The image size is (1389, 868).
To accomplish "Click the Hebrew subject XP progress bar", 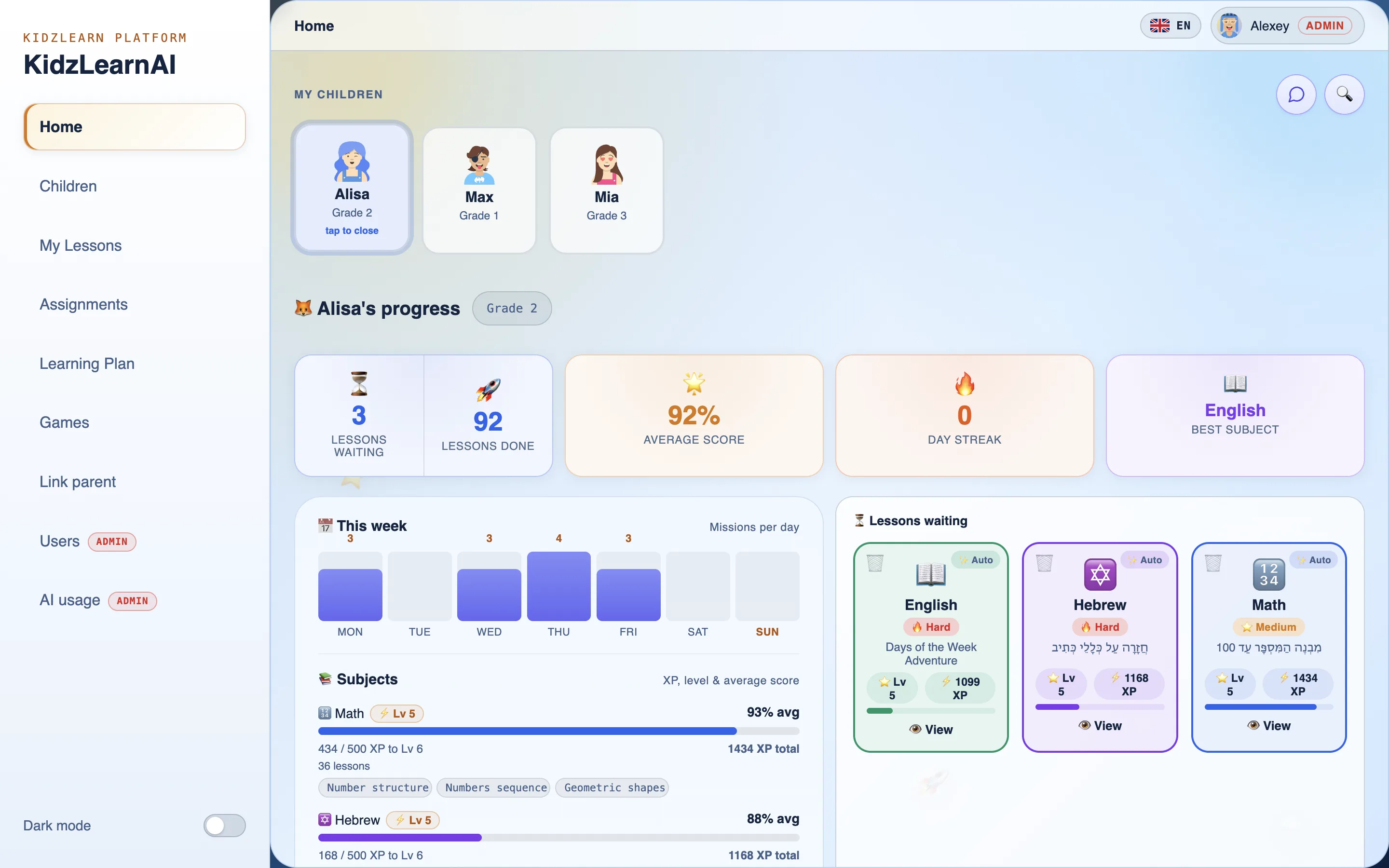I will pos(558,838).
